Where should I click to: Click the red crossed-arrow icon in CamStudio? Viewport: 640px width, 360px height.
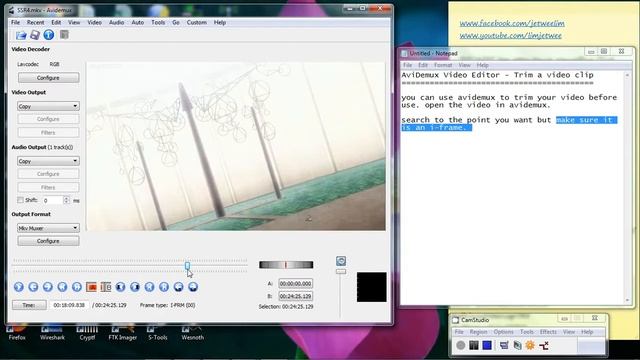pos(544,346)
